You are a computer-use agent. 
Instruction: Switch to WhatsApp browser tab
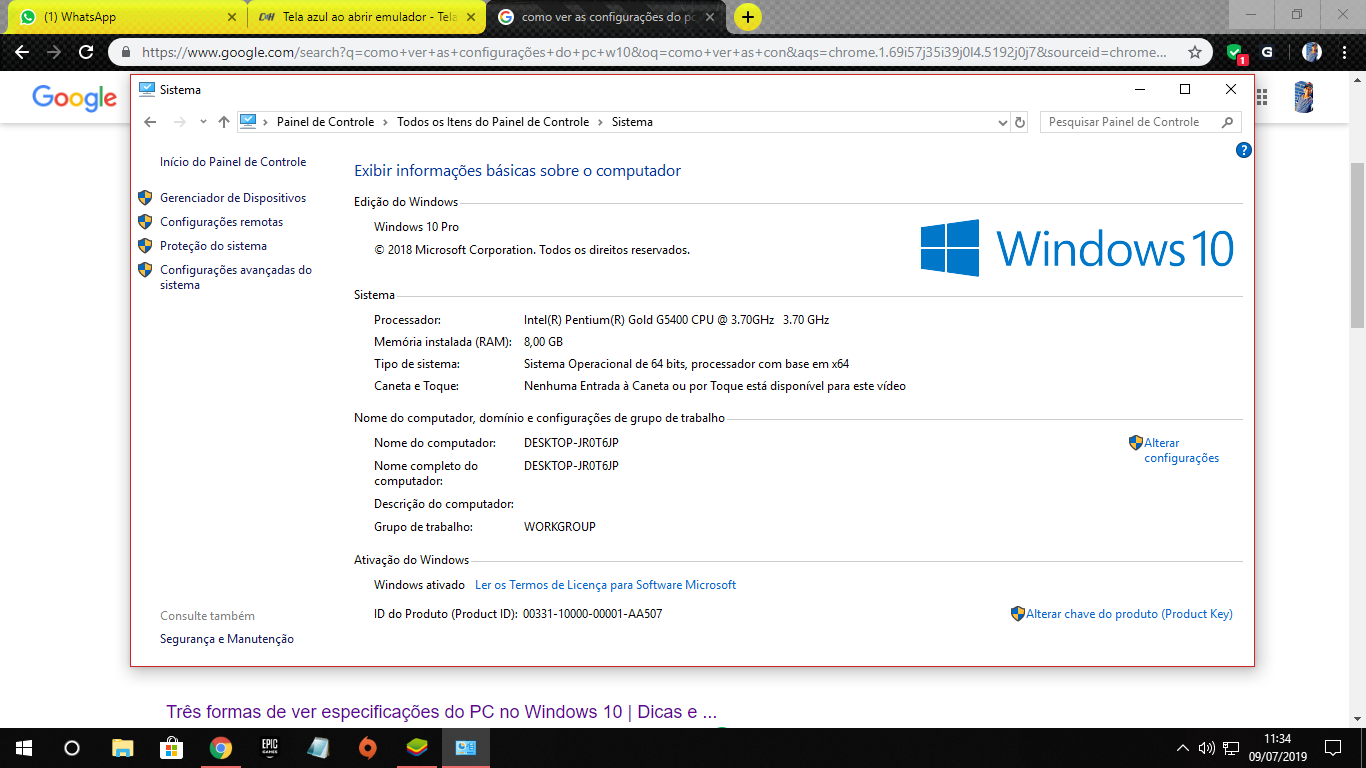point(125,17)
